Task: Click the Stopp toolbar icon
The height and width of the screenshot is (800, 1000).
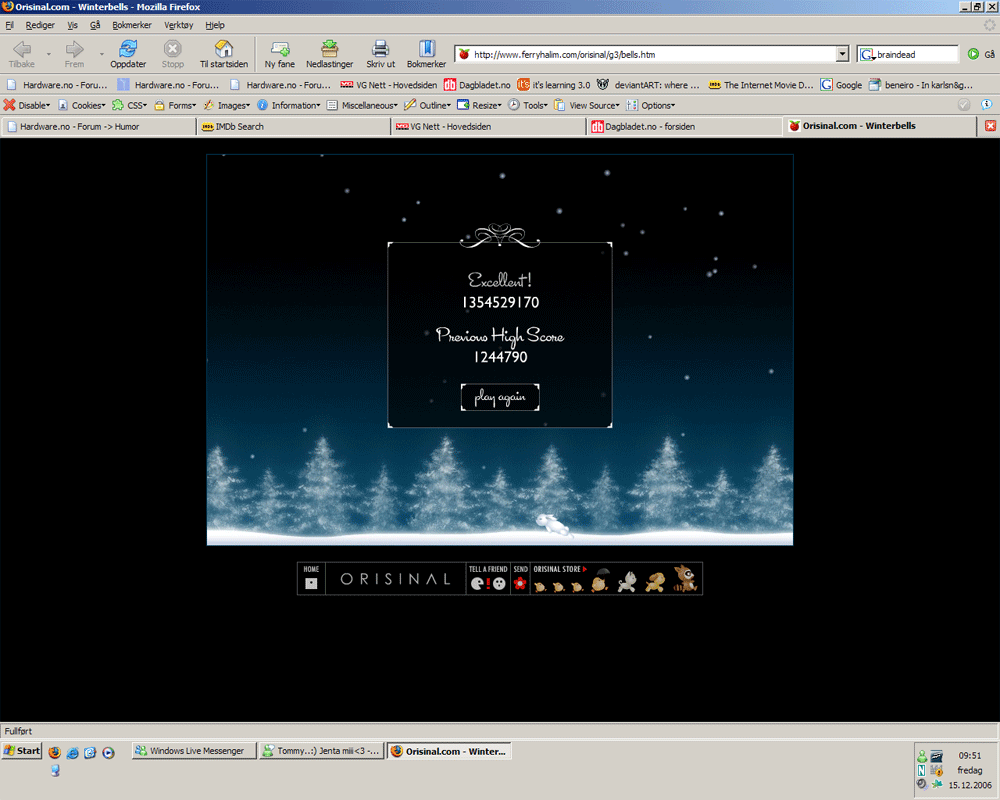Action: [172, 48]
